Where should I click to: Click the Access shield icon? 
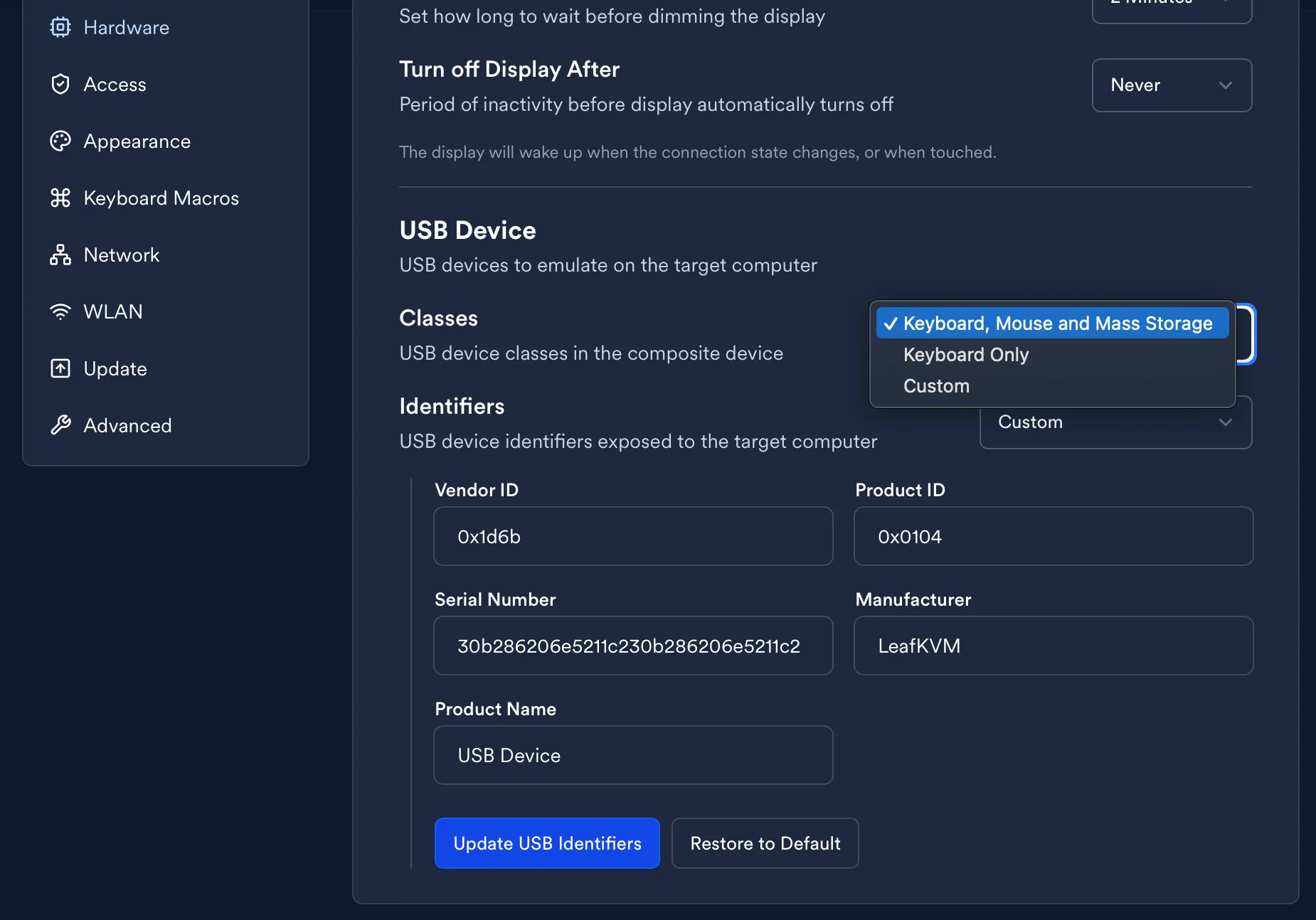(x=60, y=84)
